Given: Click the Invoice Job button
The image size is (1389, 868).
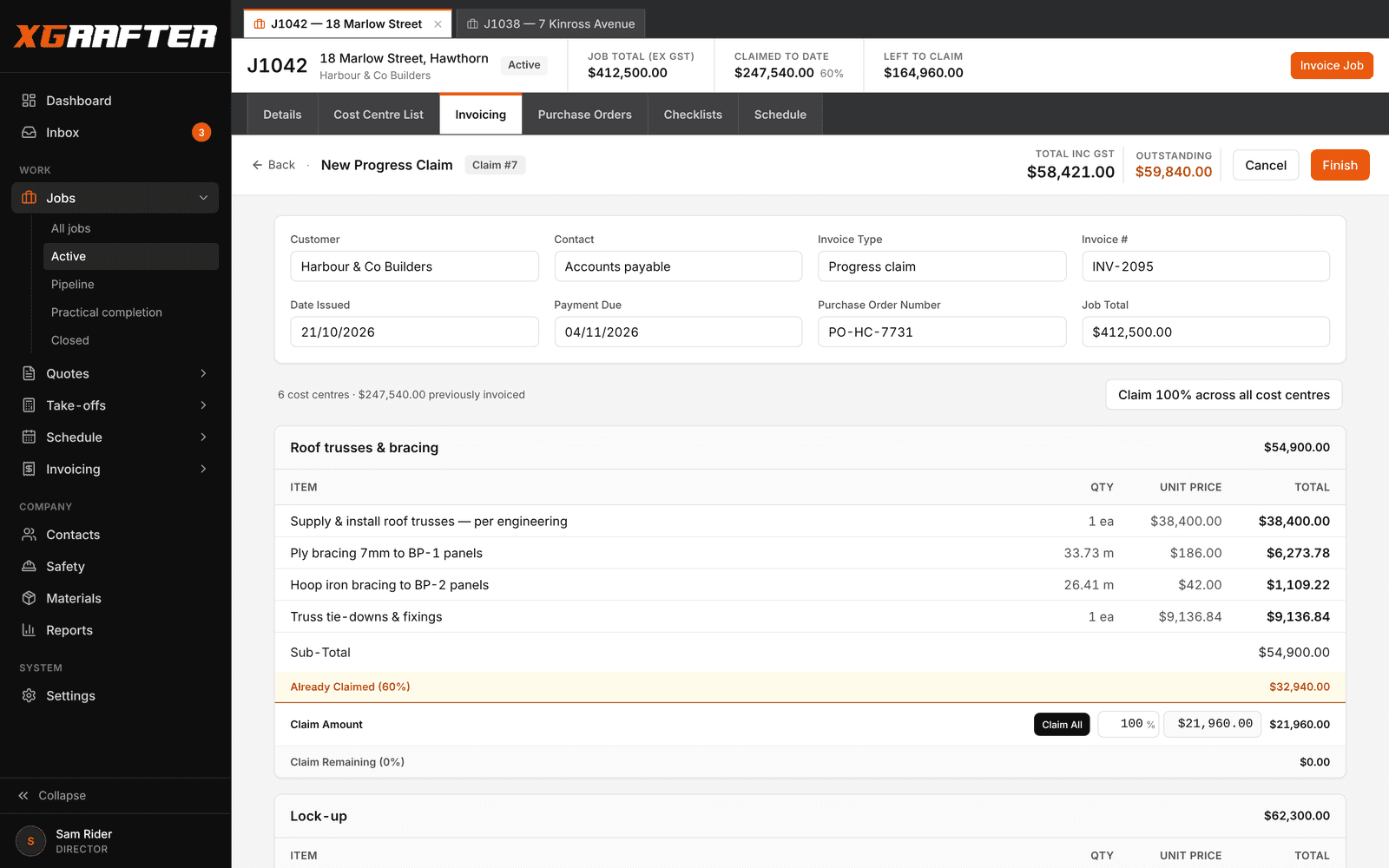Looking at the screenshot, I should (1332, 65).
